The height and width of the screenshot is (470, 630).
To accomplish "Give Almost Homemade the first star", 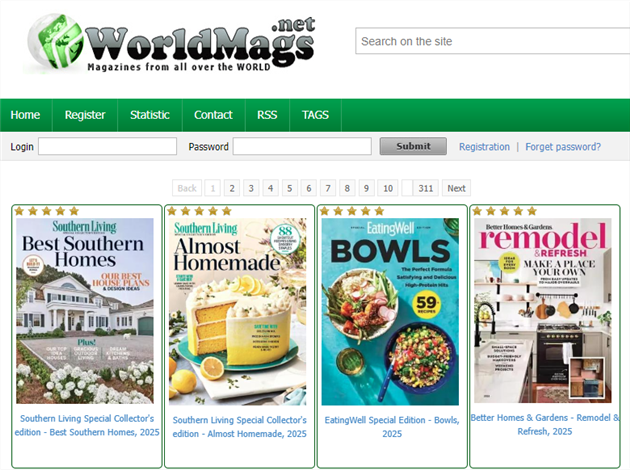I will click(x=172, y=211).
